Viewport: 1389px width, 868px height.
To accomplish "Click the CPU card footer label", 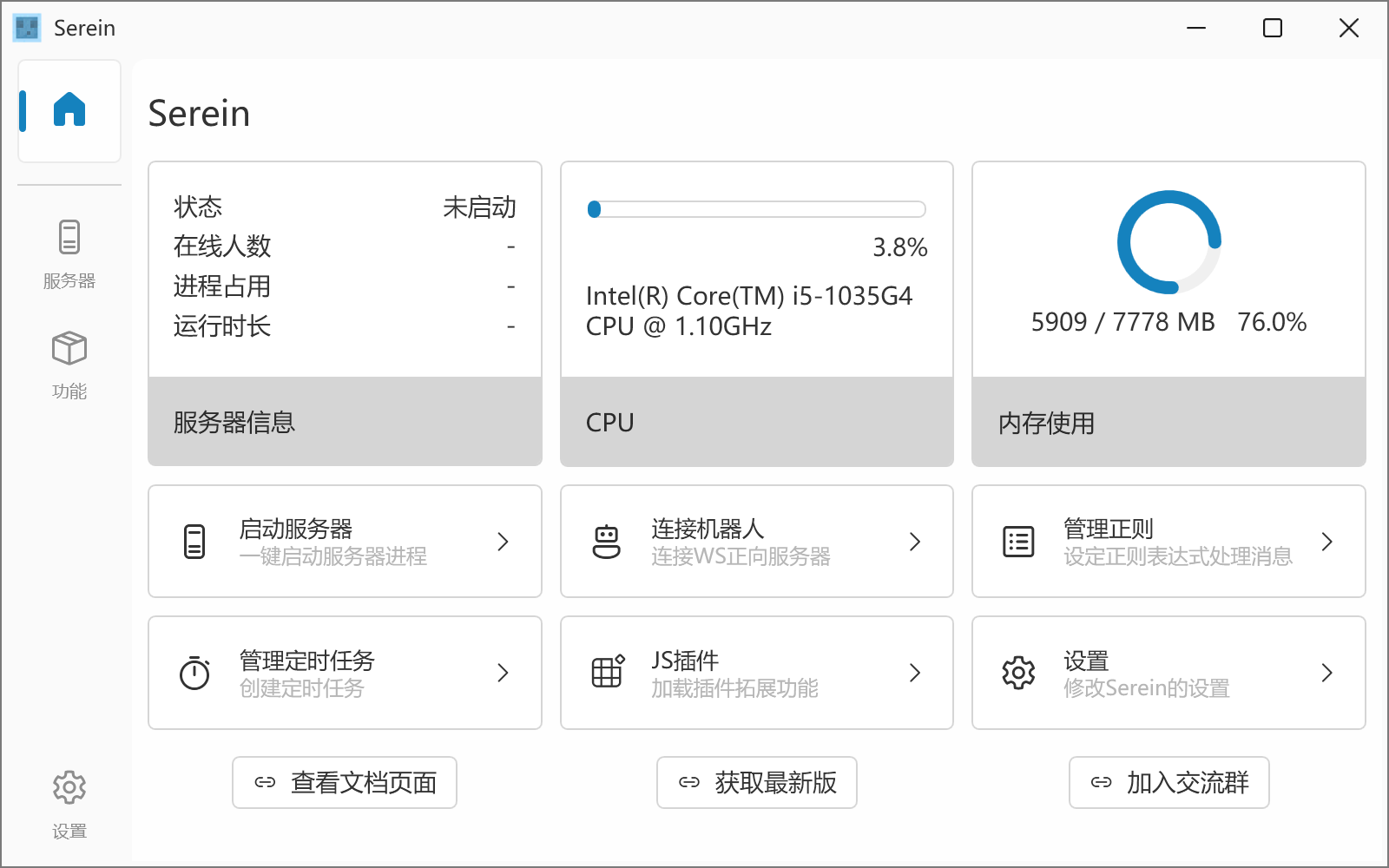I will click(x=610, y=423).
